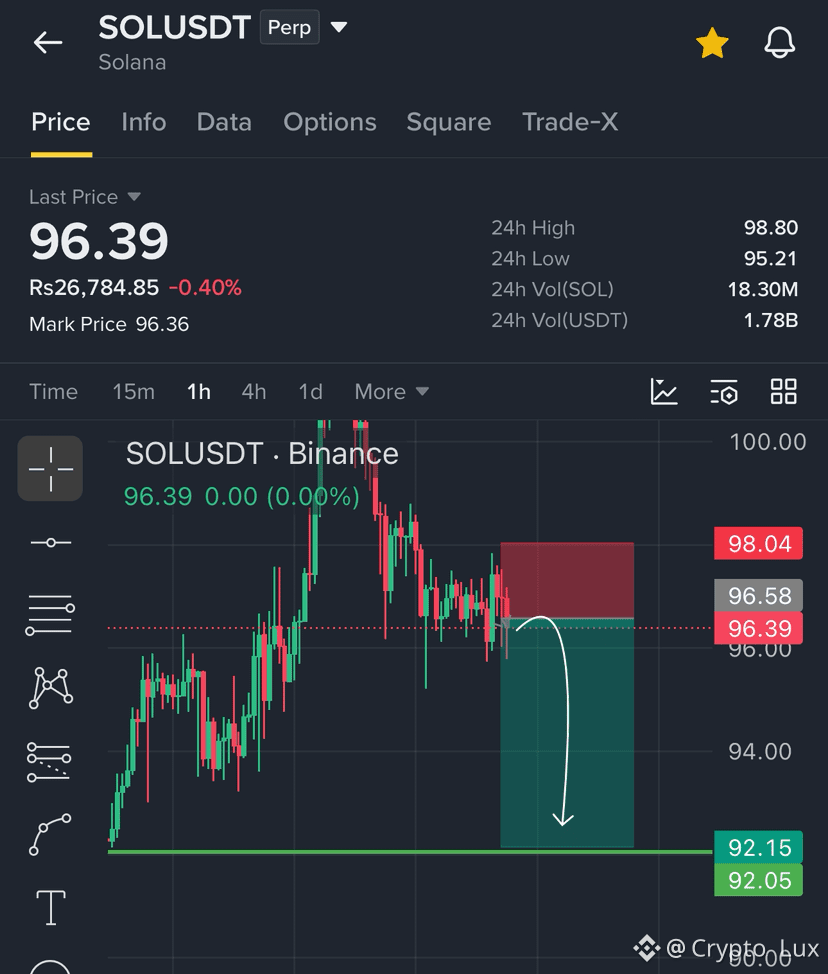Click the 98.04 stop-loss price label
The height and width of the screenshot is (974, 828).
(x=758, y=544)
